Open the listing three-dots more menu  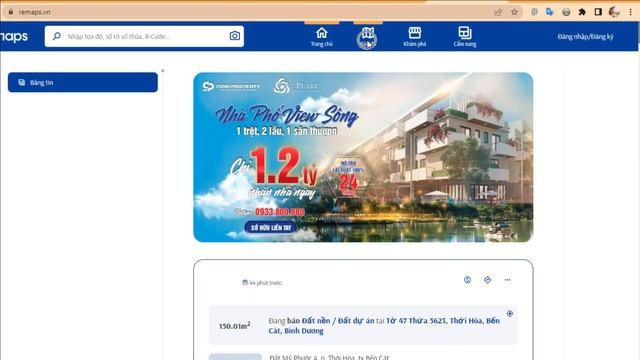pos(507,280)
